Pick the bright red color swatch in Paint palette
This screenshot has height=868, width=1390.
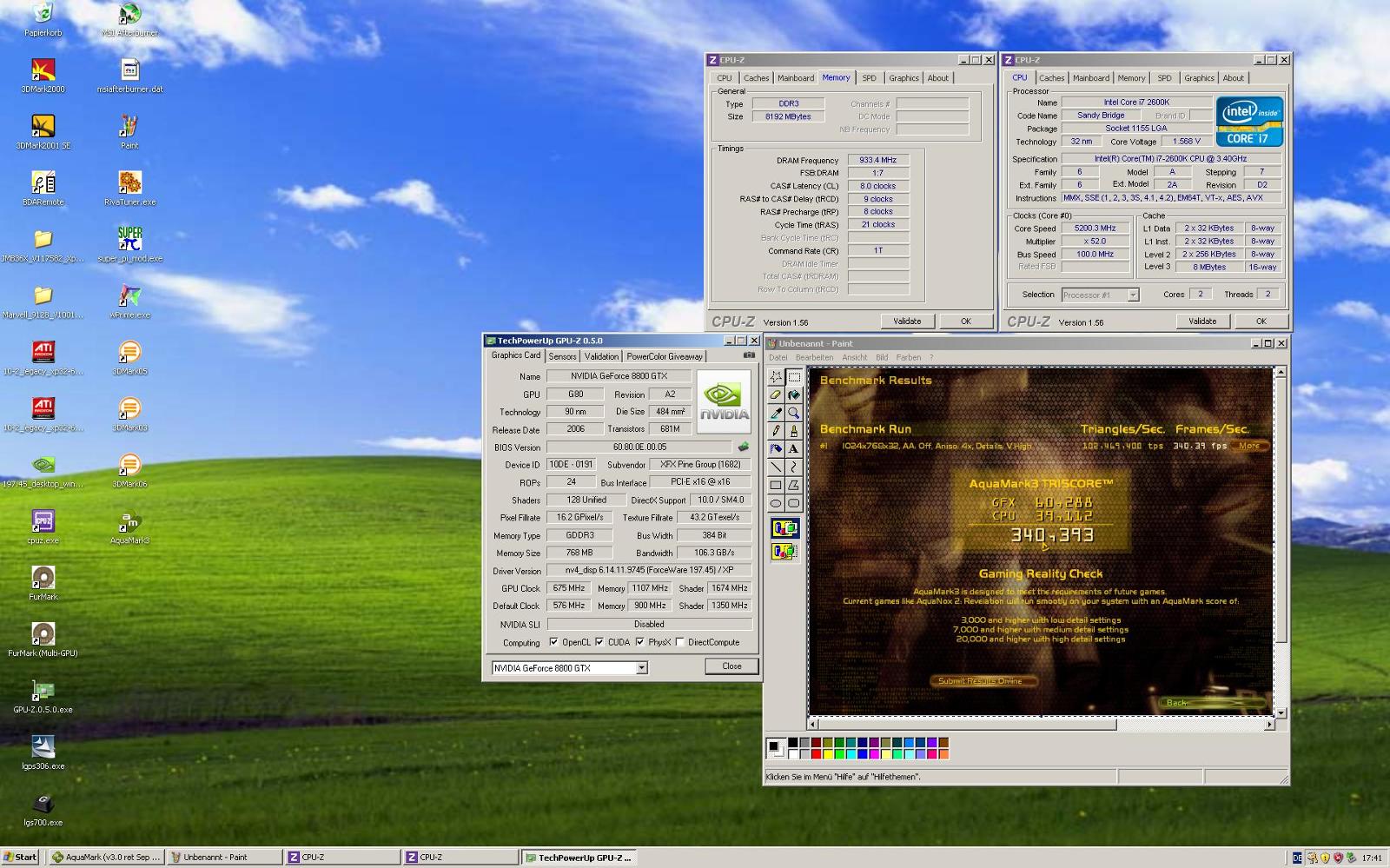(816, 753)
